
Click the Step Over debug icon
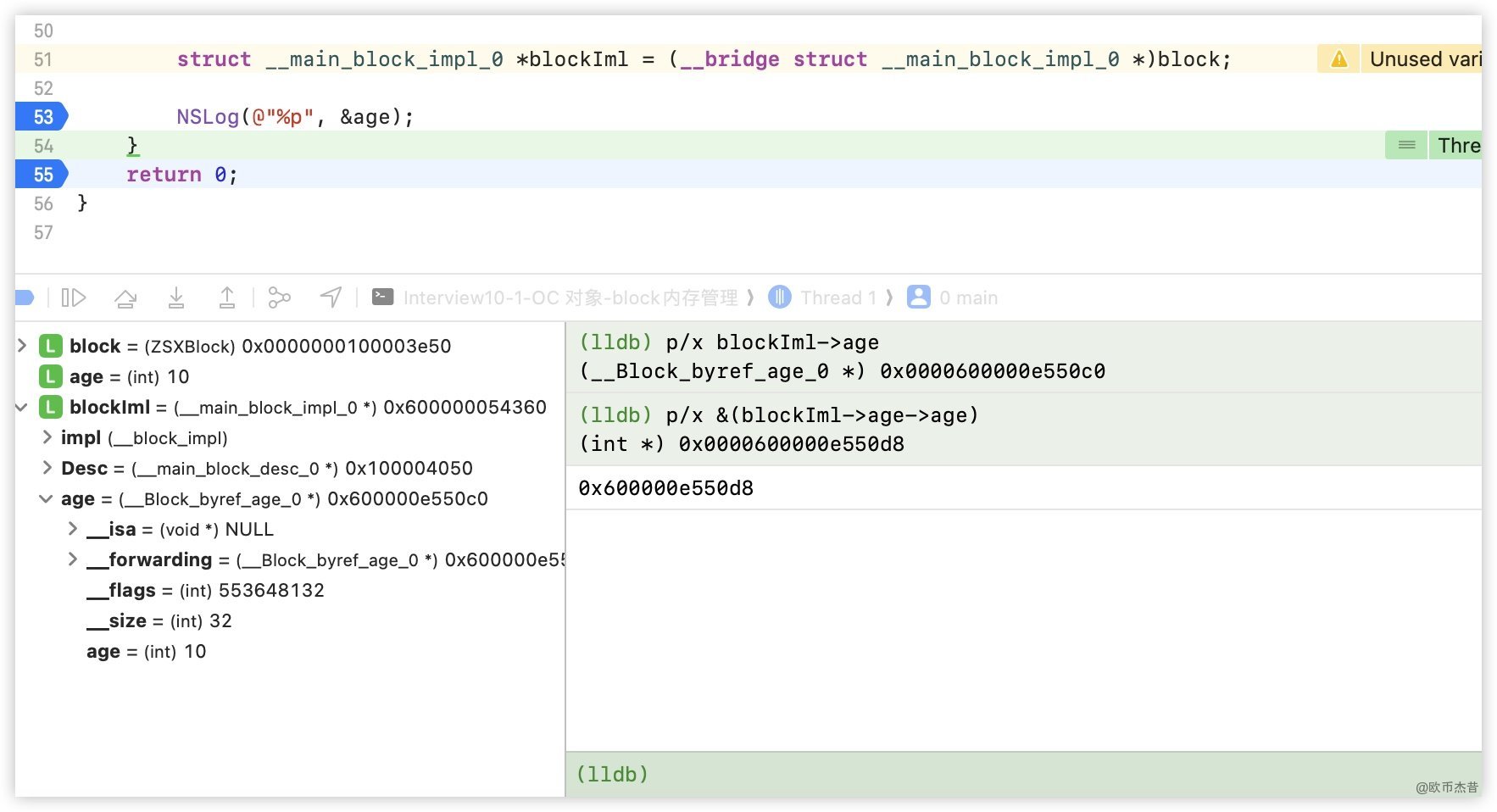tap(125, 298)
